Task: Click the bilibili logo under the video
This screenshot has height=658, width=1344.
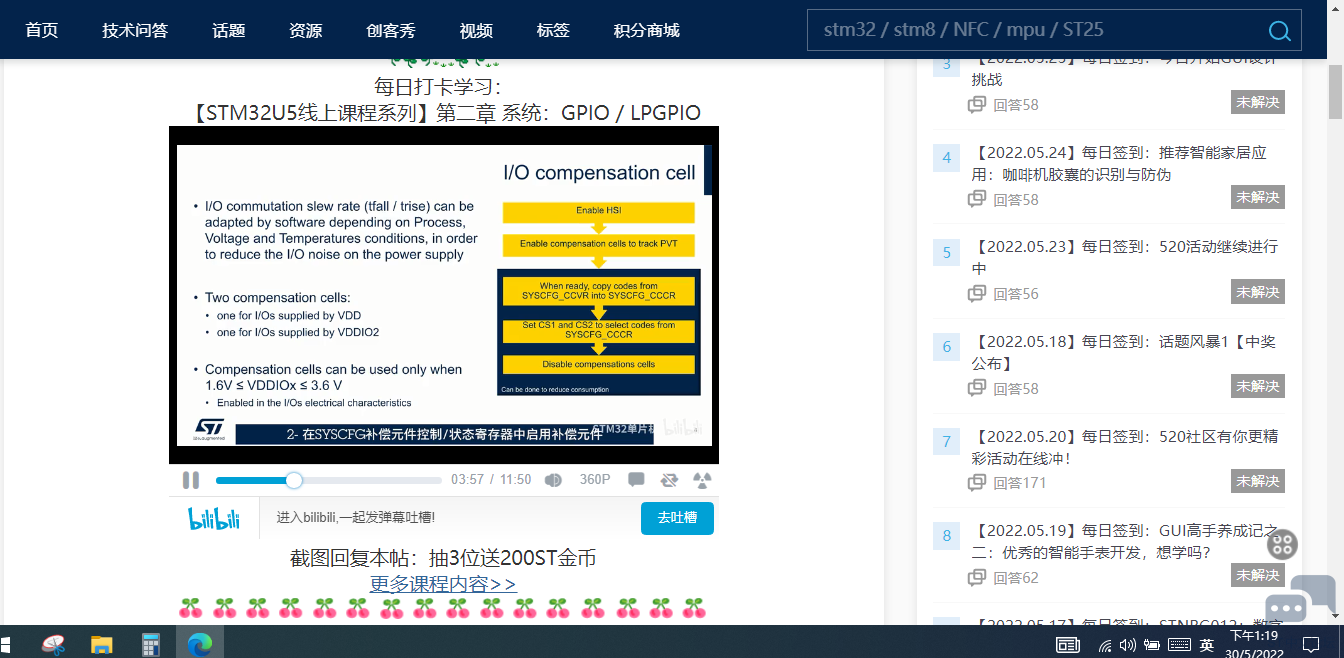Action: [x=216, y=518]
